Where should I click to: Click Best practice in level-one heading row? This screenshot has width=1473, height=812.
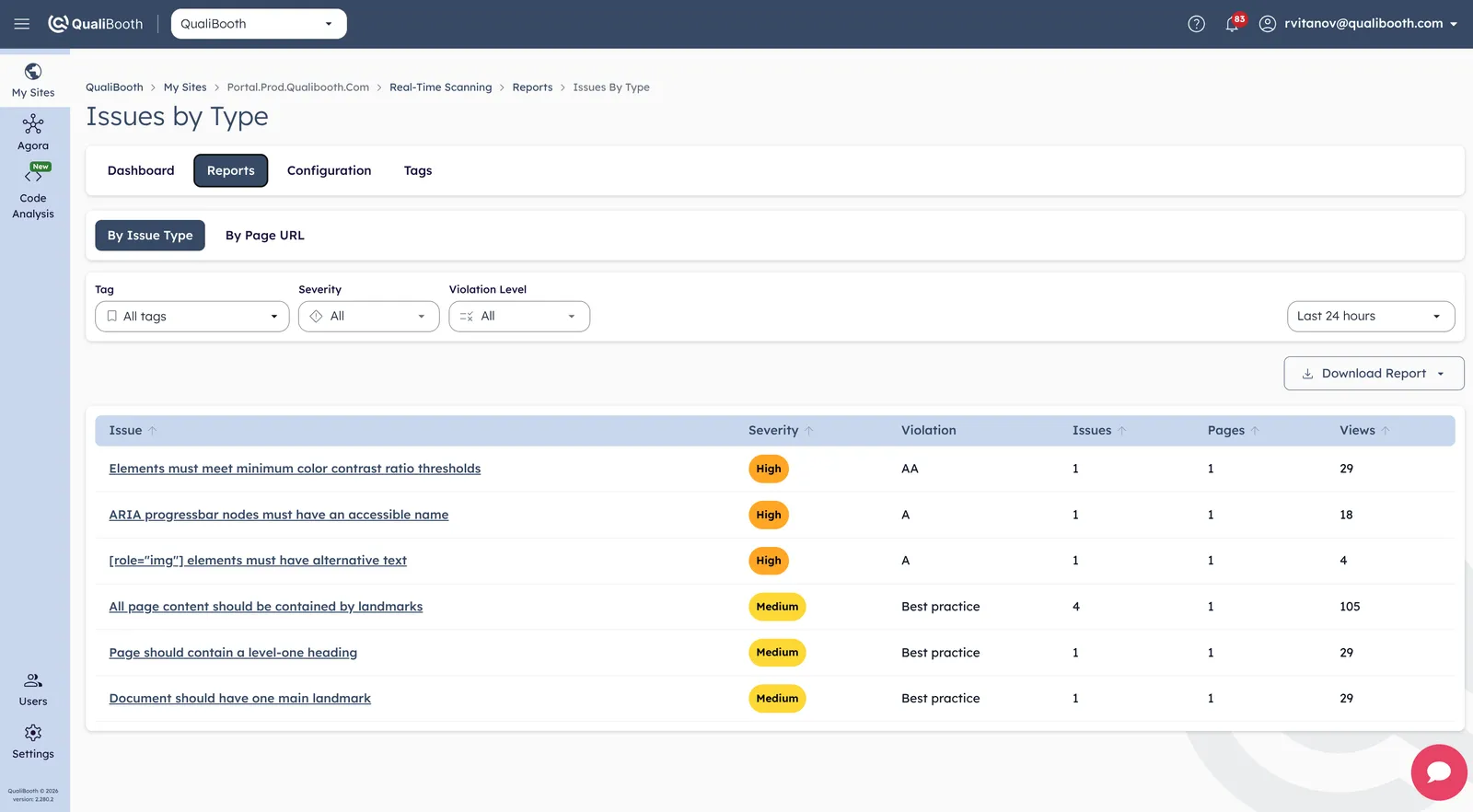(x=941, y=653)
